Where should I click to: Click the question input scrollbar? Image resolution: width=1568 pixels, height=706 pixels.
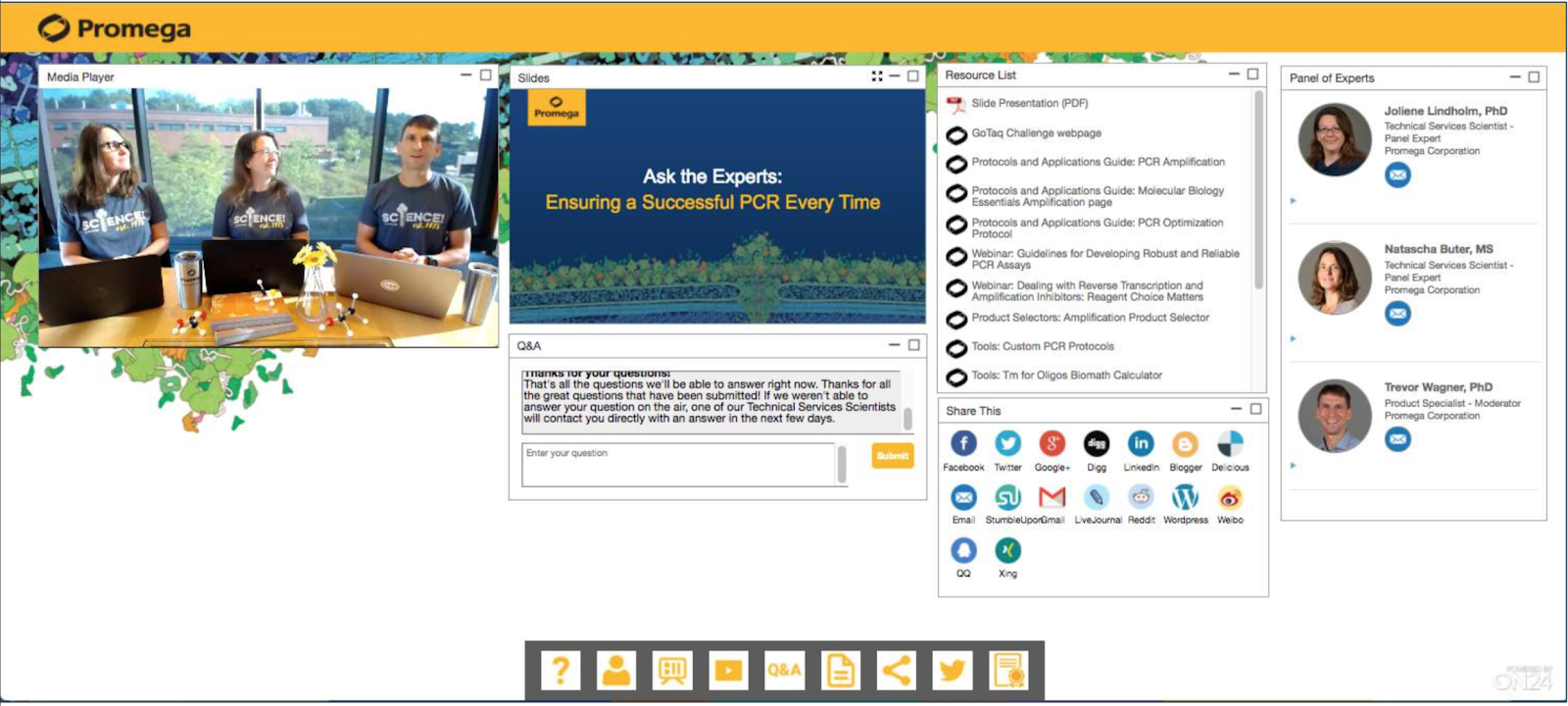click(x=841, y=465)
